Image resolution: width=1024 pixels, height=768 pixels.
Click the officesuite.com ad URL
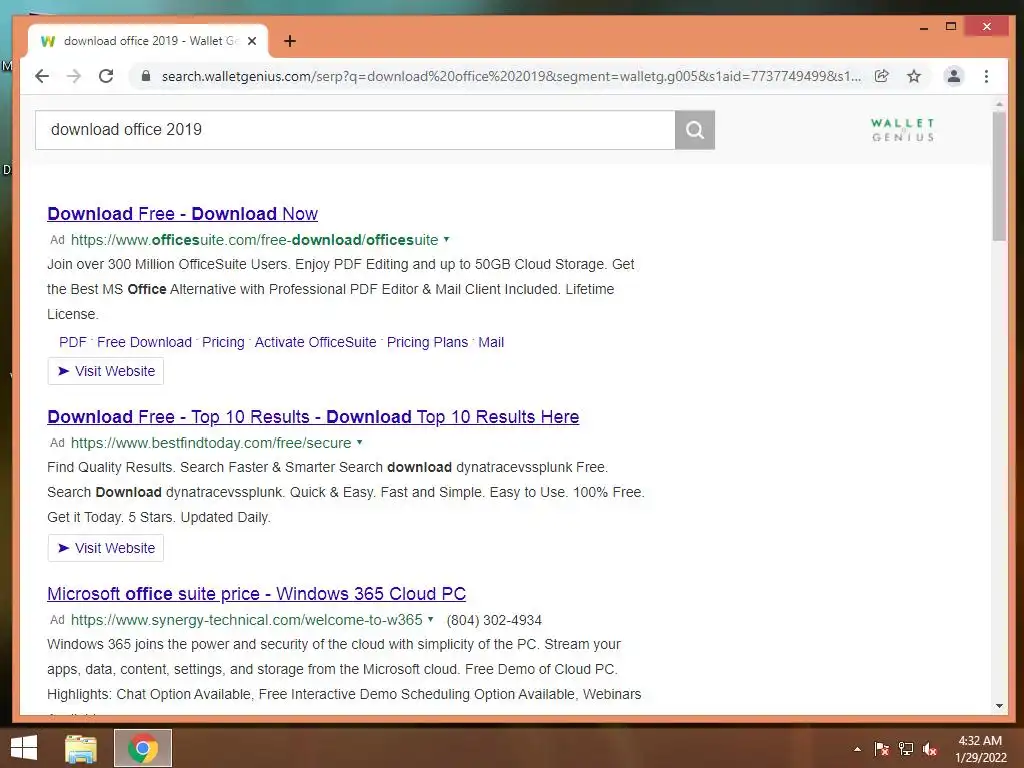254,240
